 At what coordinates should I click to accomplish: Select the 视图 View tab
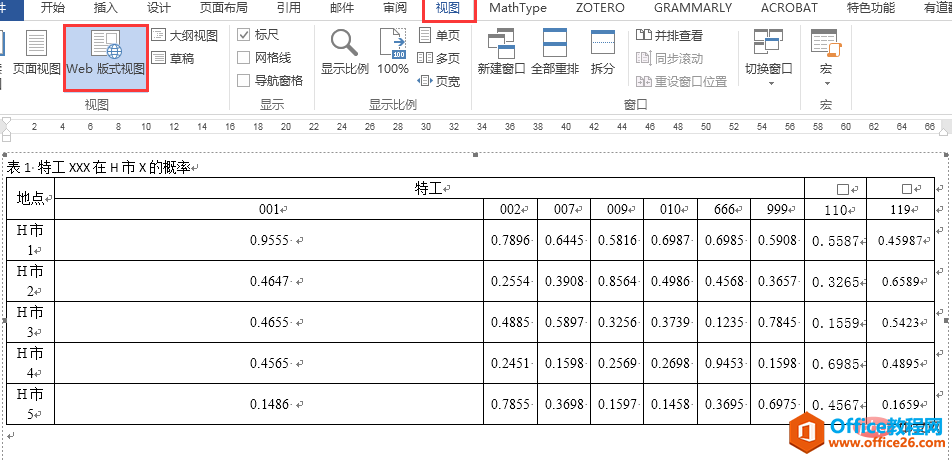[448, 8]
